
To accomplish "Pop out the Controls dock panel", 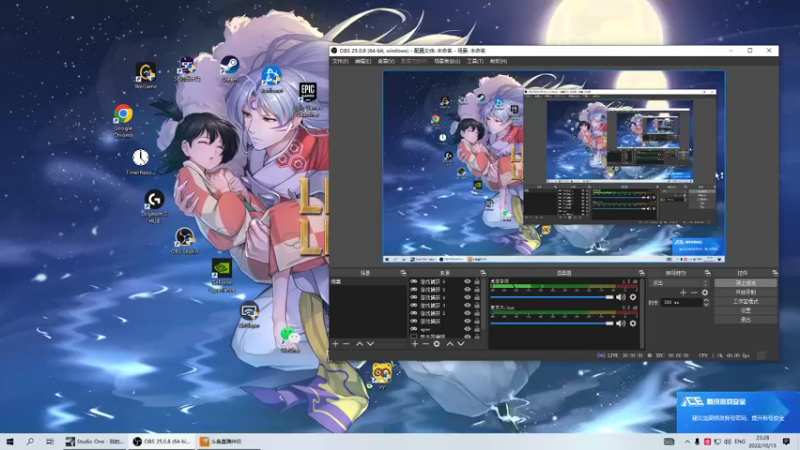I will point(774,273).
